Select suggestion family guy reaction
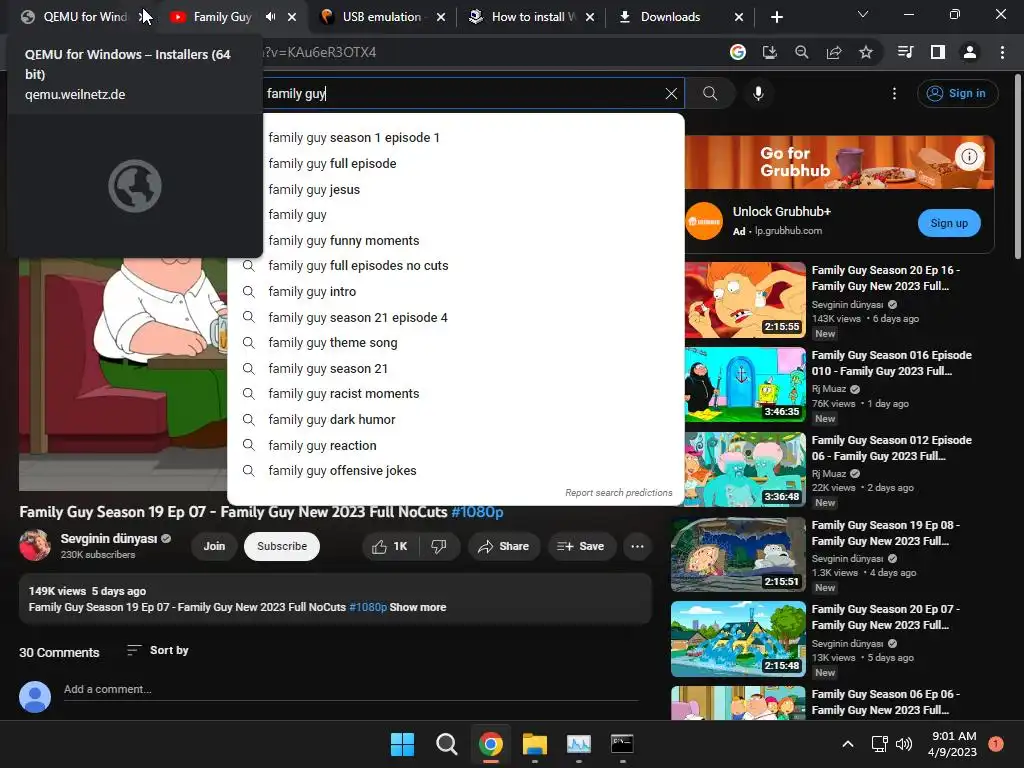The image size is (1024, 768). (456, 445)
